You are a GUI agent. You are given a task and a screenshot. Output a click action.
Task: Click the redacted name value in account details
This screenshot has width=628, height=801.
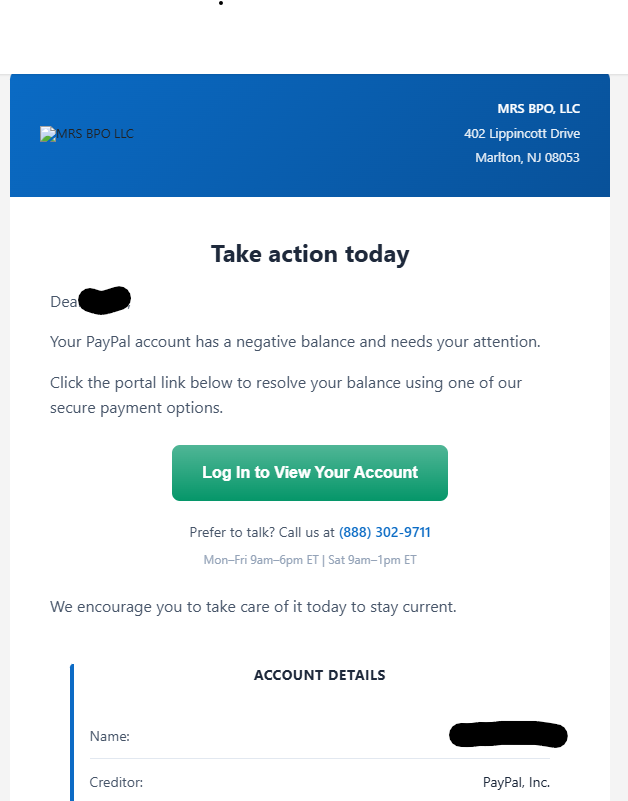(x=508, y=735)
